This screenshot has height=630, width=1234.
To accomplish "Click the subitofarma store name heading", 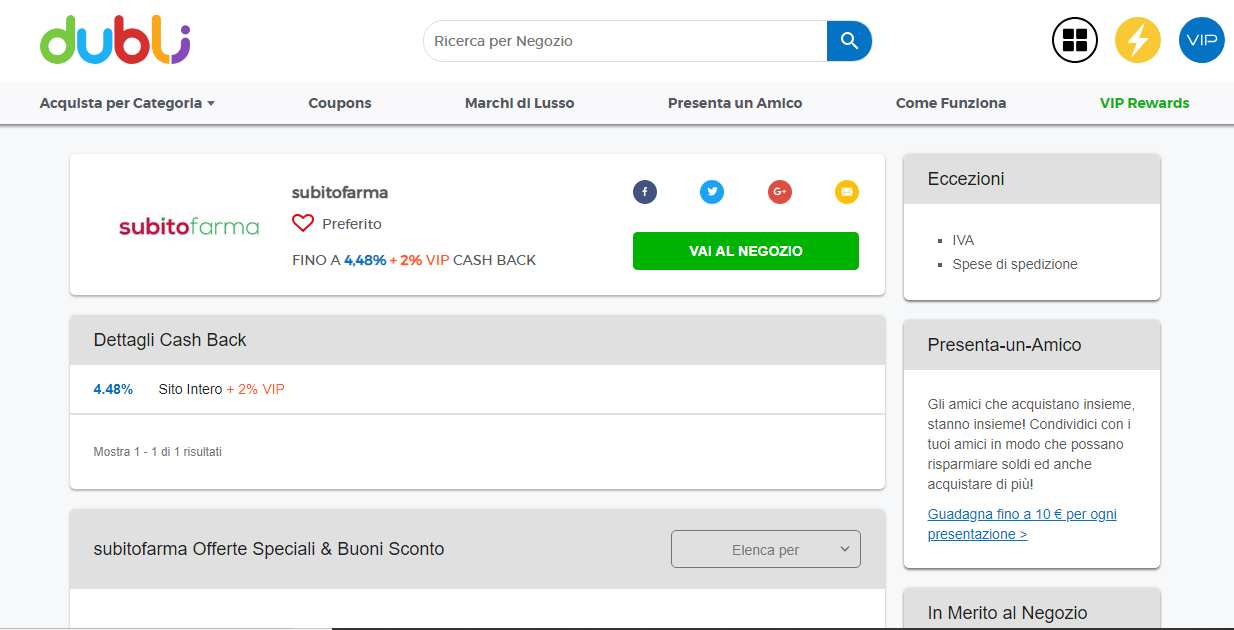I will (340, 192).
